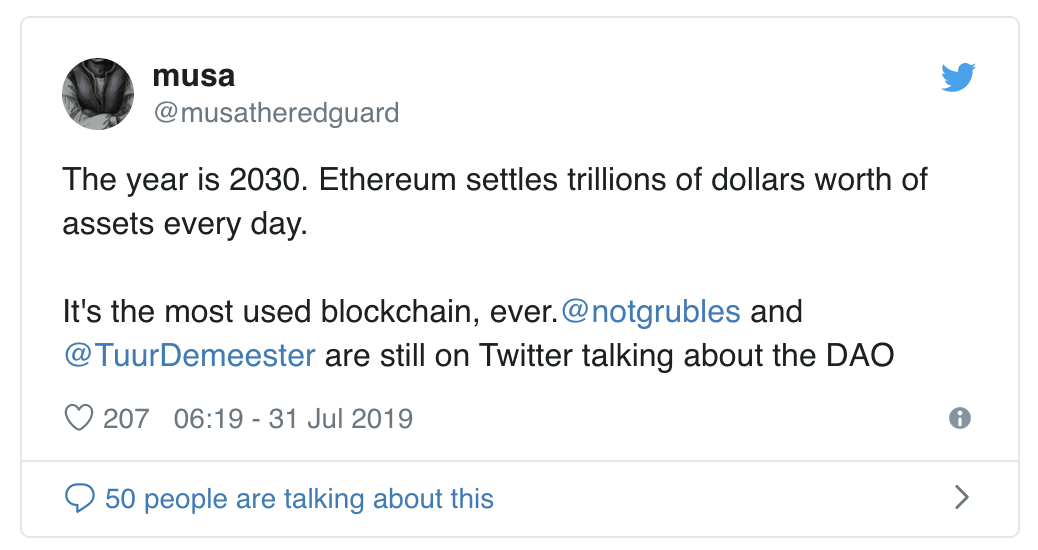
Task: Click the right chevron arrow
Action: 962,497
